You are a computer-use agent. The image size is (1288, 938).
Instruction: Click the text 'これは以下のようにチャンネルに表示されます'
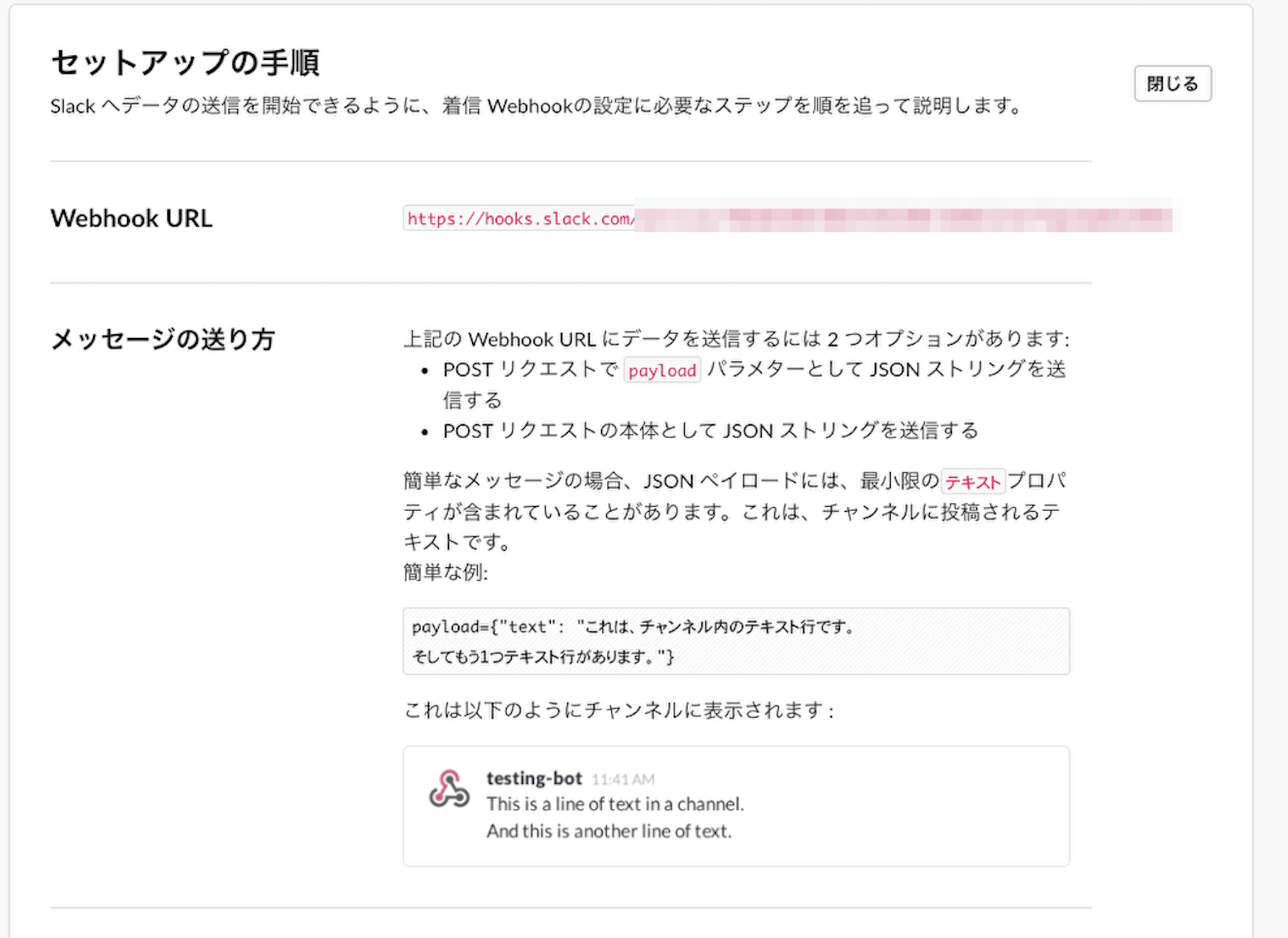[x=618, y=711]
